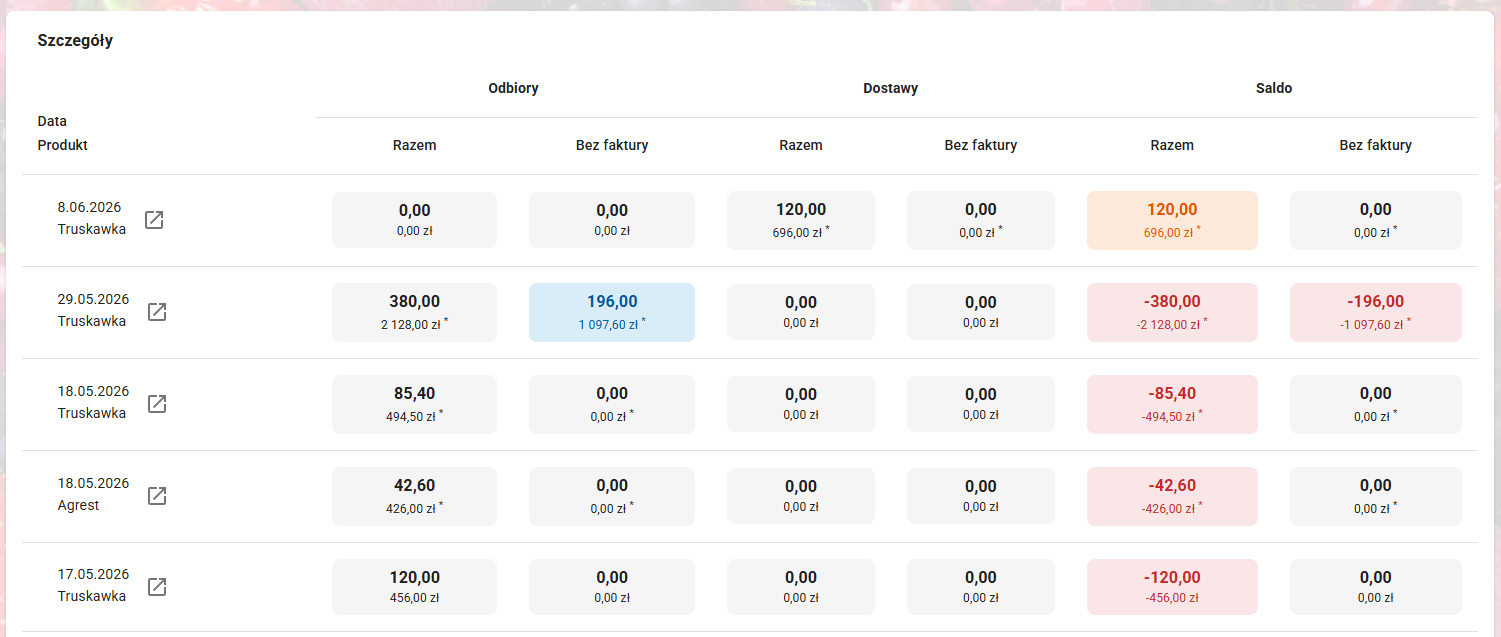The height and width of the screenshot is (637, 1501).
Task: Select the blue 196,00 Odbiory bez faktury cell
Action: pyautogui.click(x=612, y=312)
